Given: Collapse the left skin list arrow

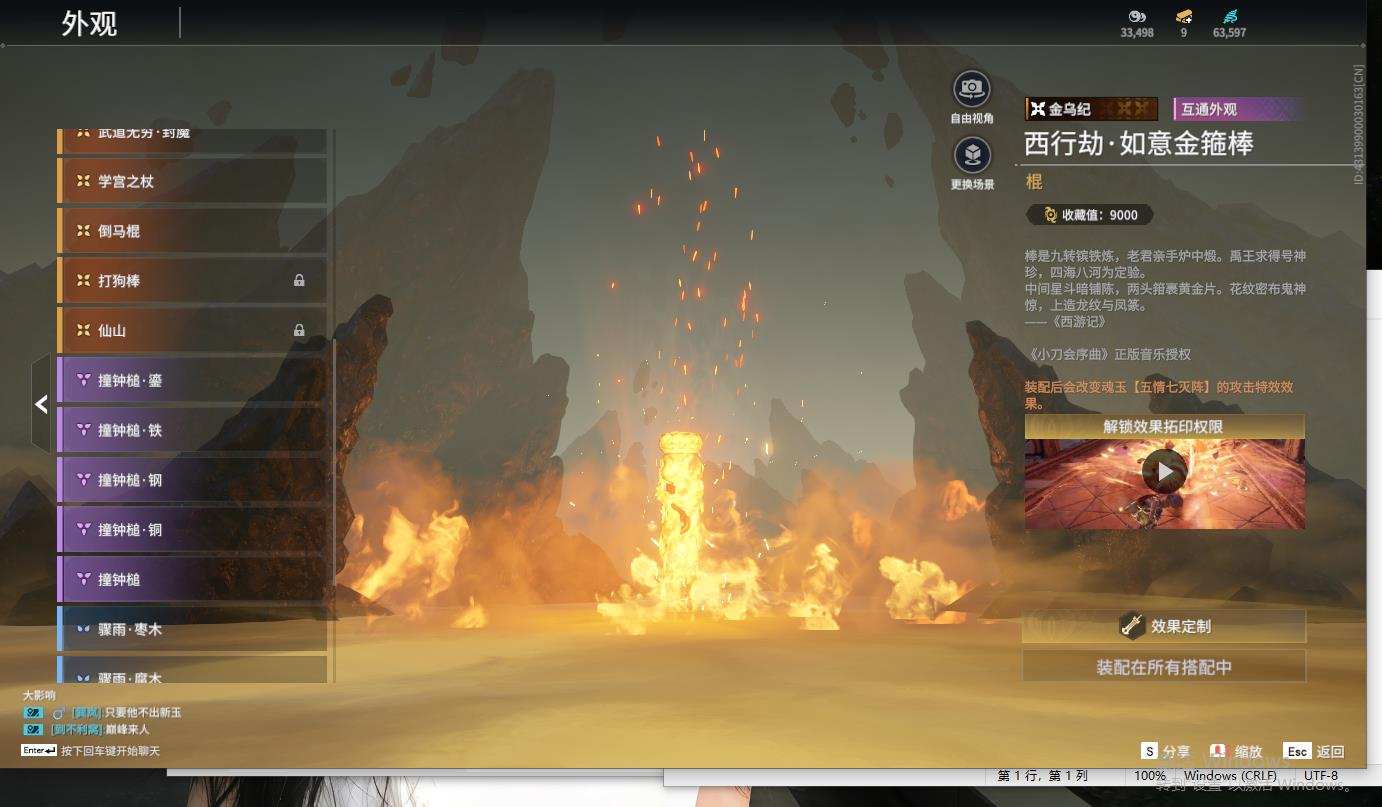Looking at the screenshot, I should point(41,404).
